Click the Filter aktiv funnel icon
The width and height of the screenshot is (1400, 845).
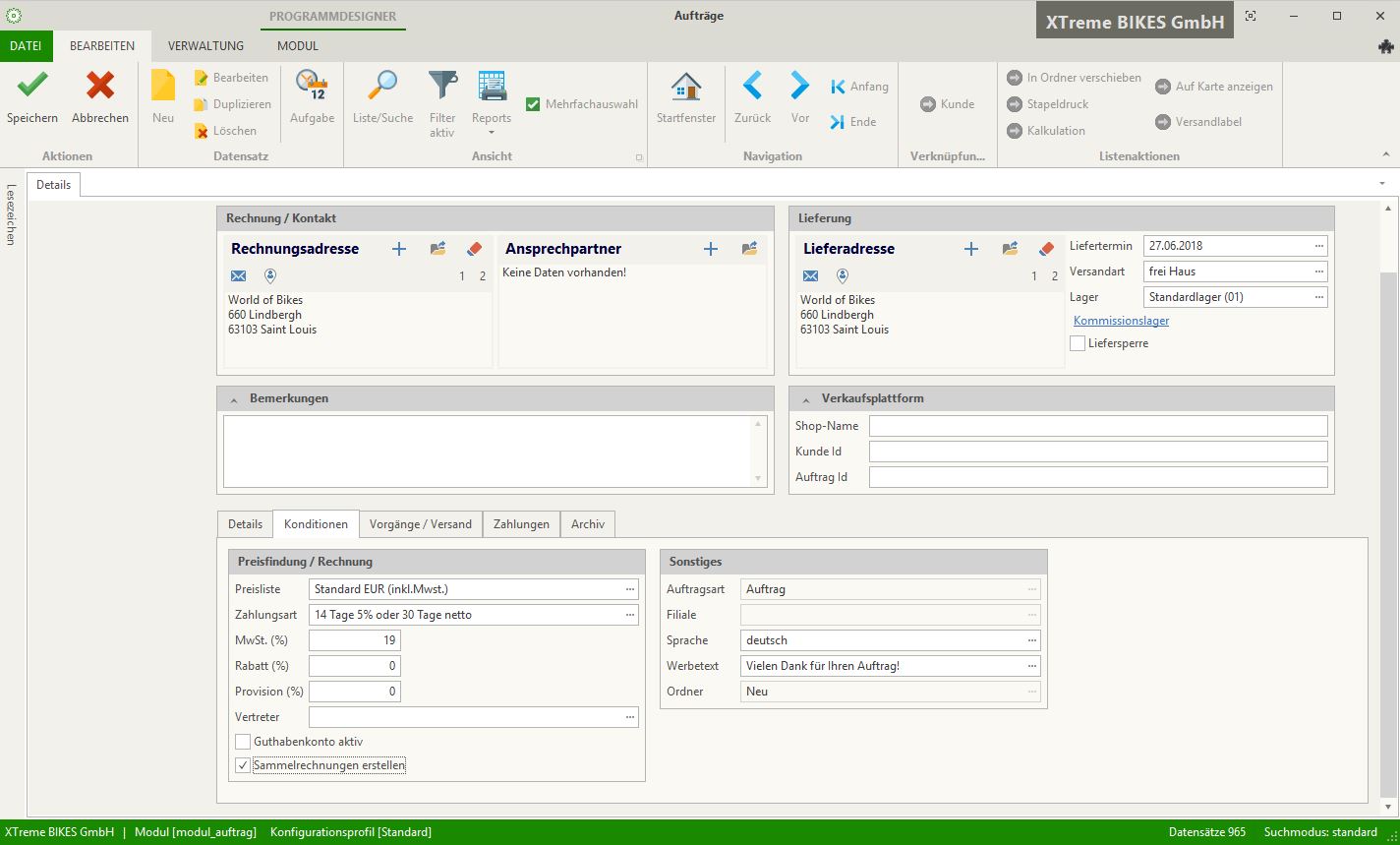point(442,87)
